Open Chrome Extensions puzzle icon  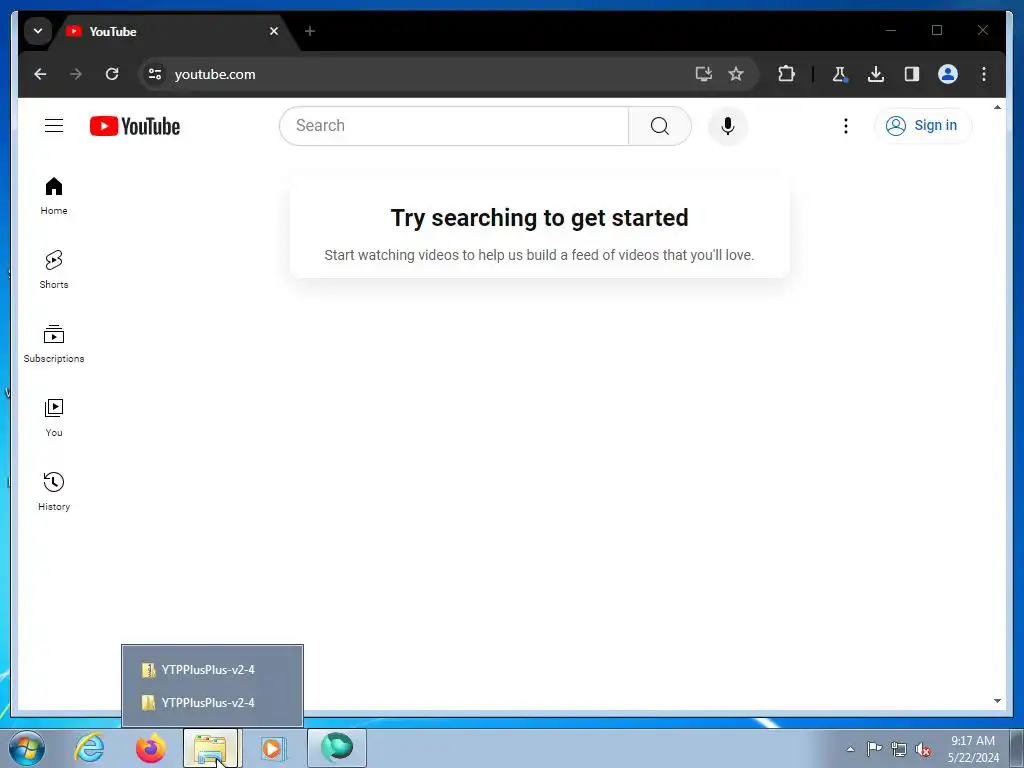[x=786, y=74]
